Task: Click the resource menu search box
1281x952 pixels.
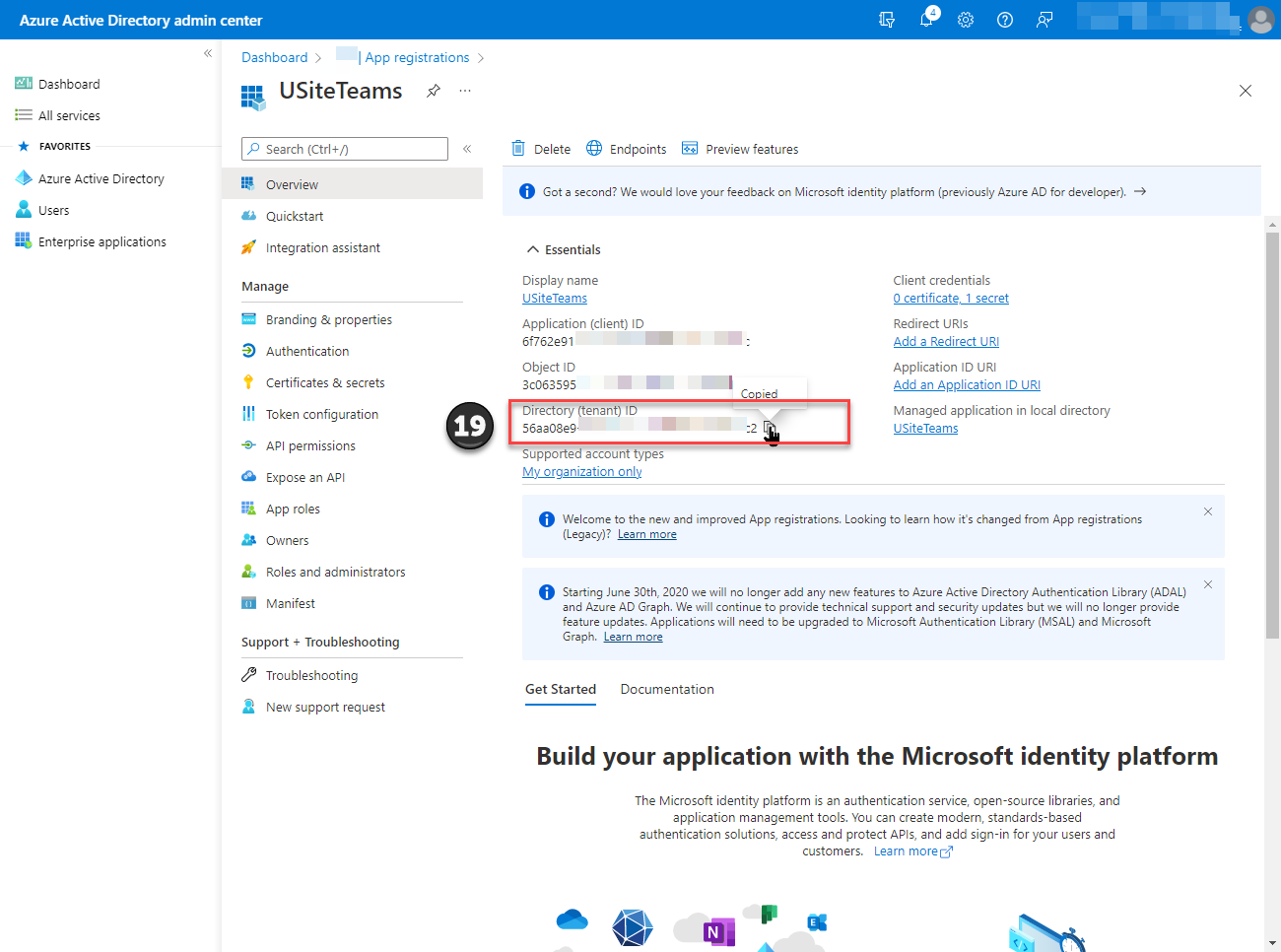Action: [x=345, y=149]
